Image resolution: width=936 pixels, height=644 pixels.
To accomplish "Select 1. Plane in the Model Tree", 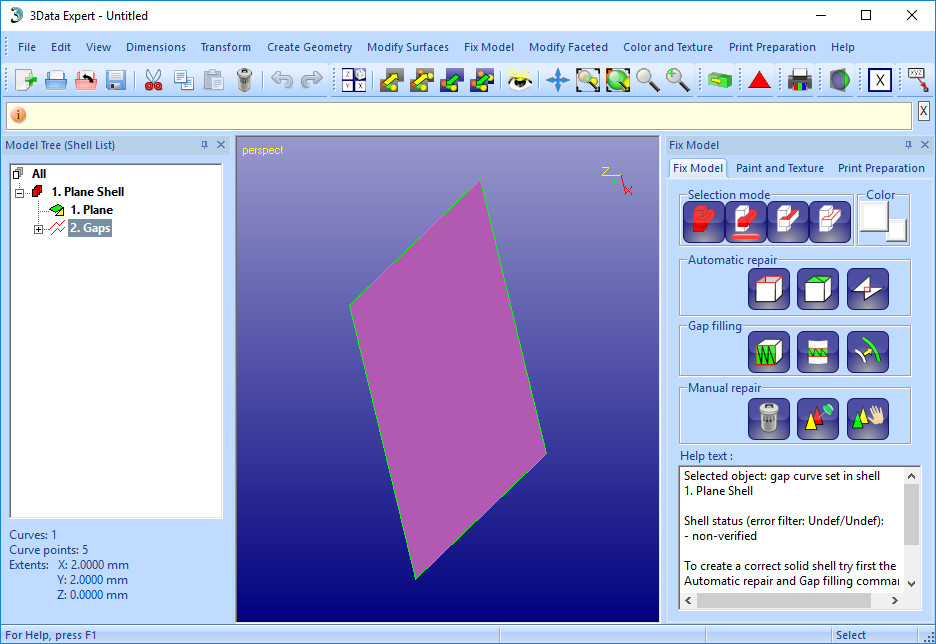I will [x=91, y=210].
